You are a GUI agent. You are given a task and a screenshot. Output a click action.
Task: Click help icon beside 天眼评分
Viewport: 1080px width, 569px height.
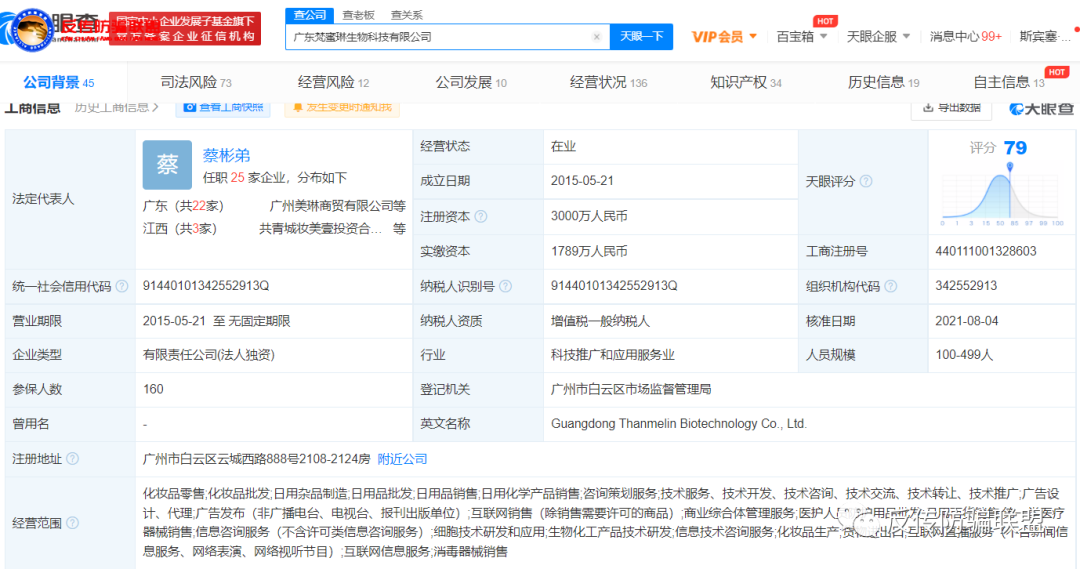[866, 181]
